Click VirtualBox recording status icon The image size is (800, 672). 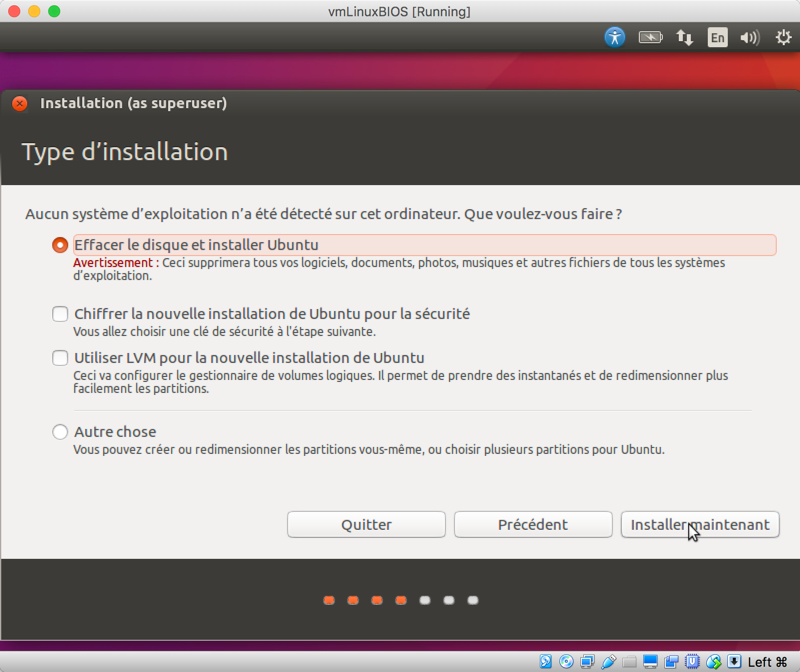point(671,662)
